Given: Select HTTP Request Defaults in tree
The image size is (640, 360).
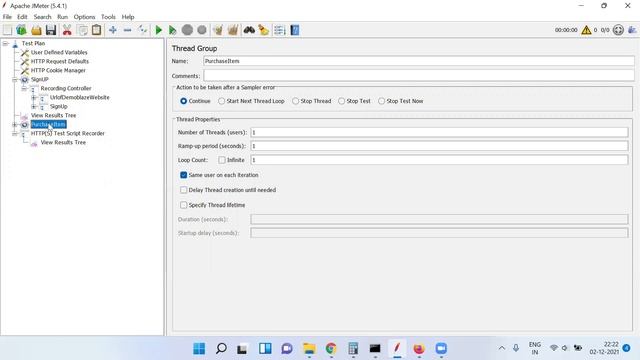Looking at the screenshot, I should pyautogui.click(x=60, y=61).
